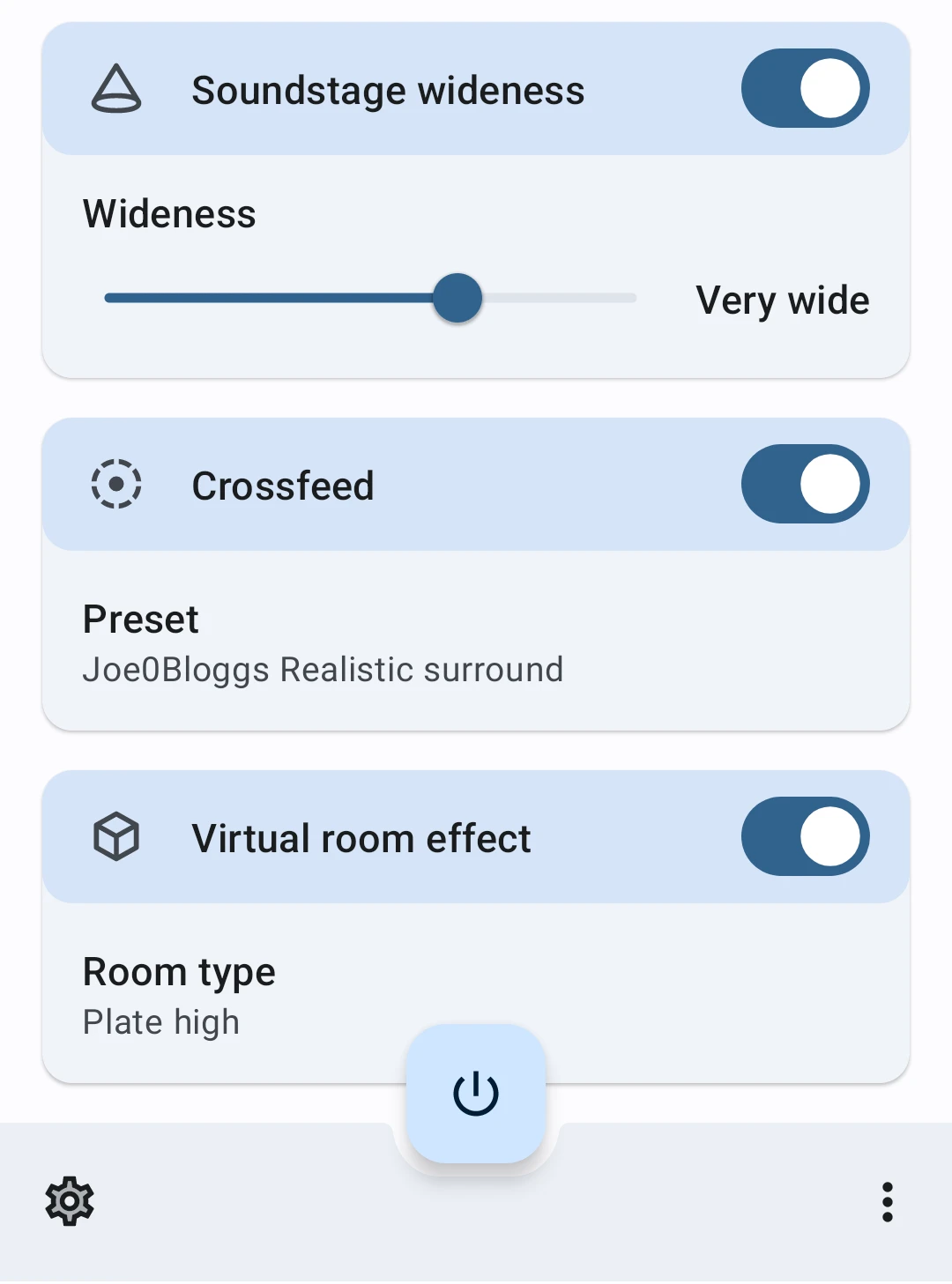Click the Wideness slider thumb

[x=457, y=298]
